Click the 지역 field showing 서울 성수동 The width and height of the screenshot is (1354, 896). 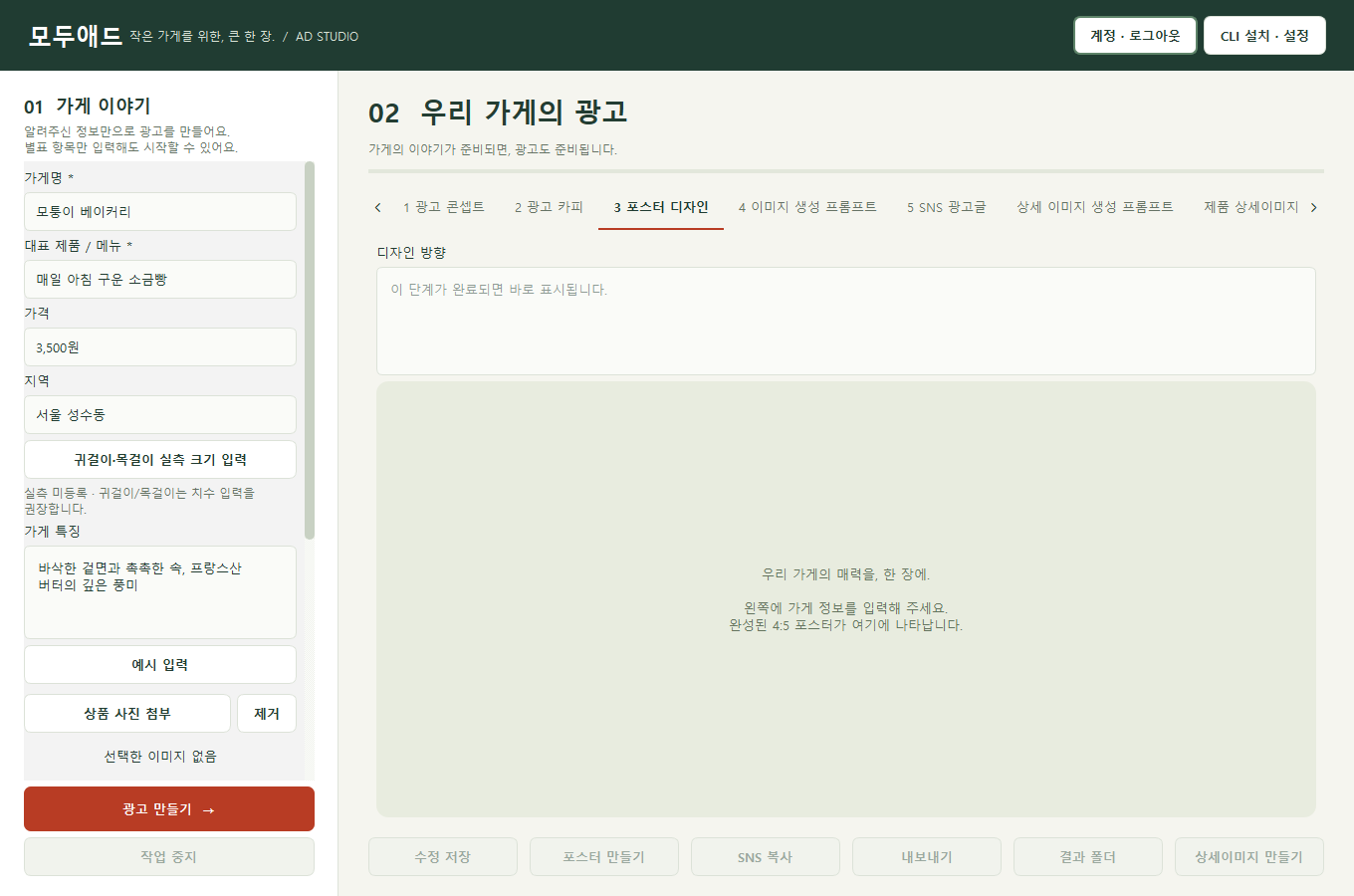coord(160,415)
